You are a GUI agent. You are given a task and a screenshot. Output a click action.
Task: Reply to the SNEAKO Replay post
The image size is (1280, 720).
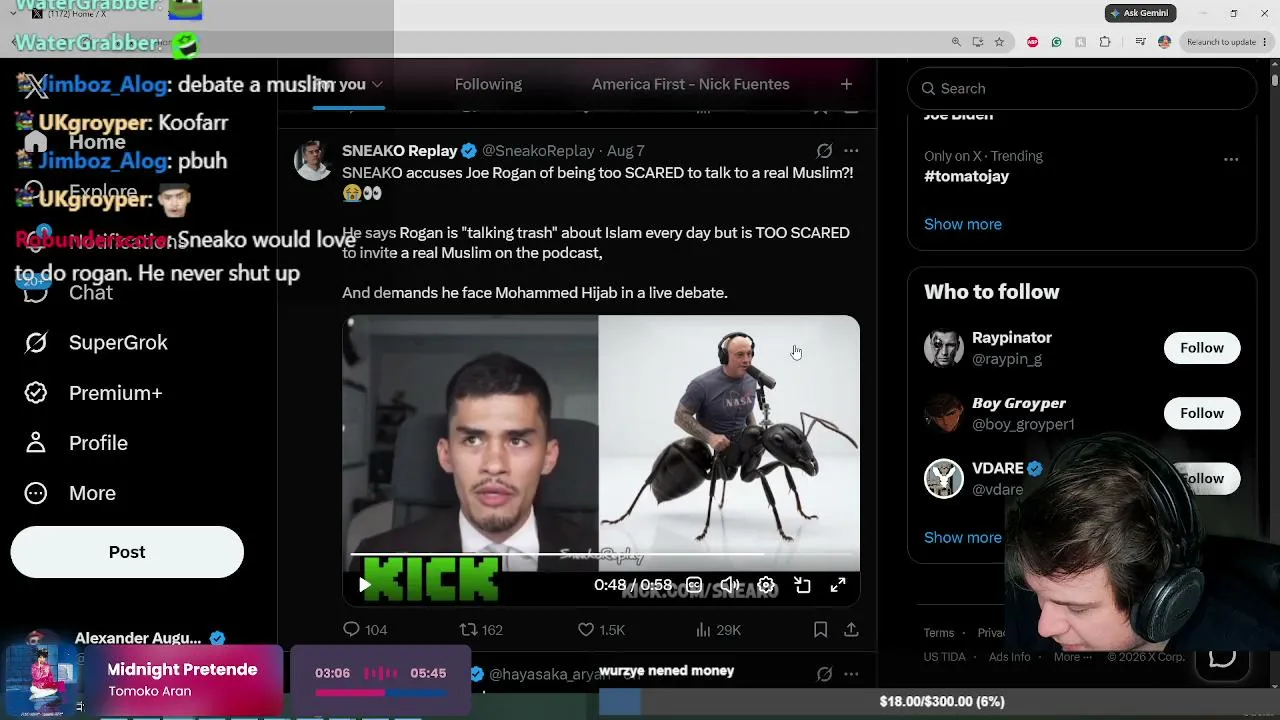(365, 629)
